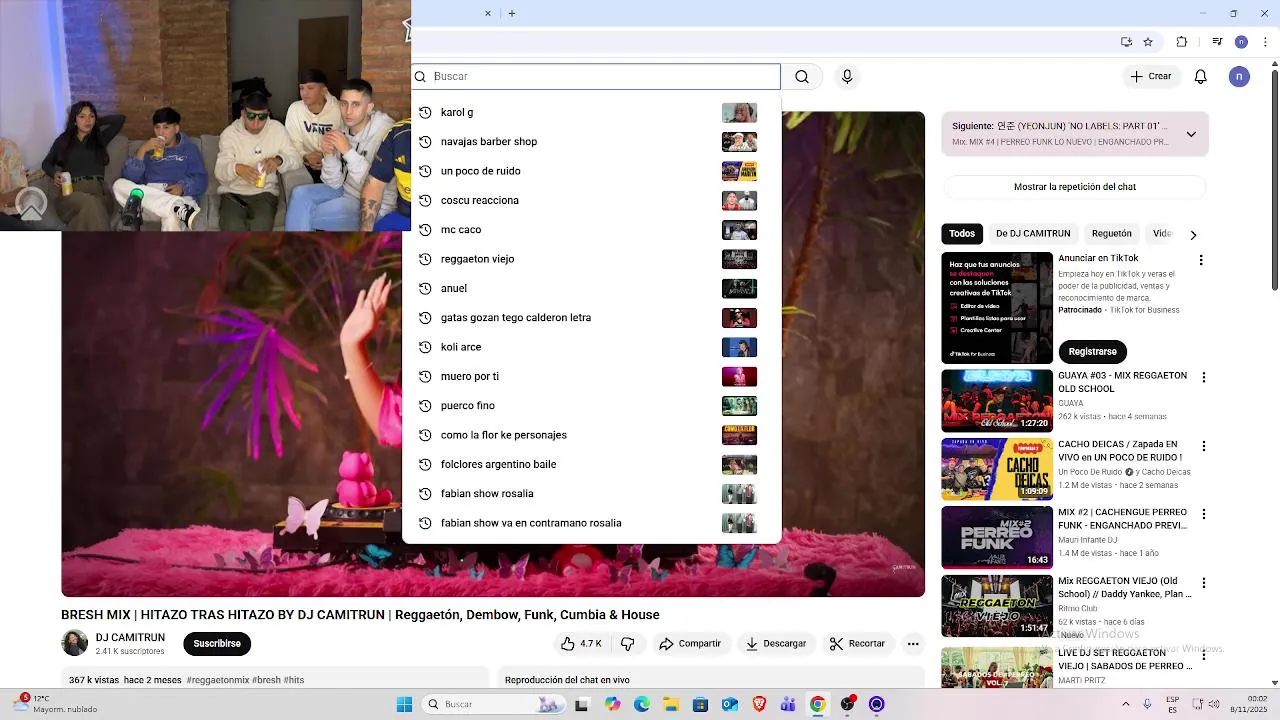This screenshot has height=720, width=1280.
Task: Select 'reggaeton viejo' suggestion
Action: pyautogui.click(x=591, y=259)
